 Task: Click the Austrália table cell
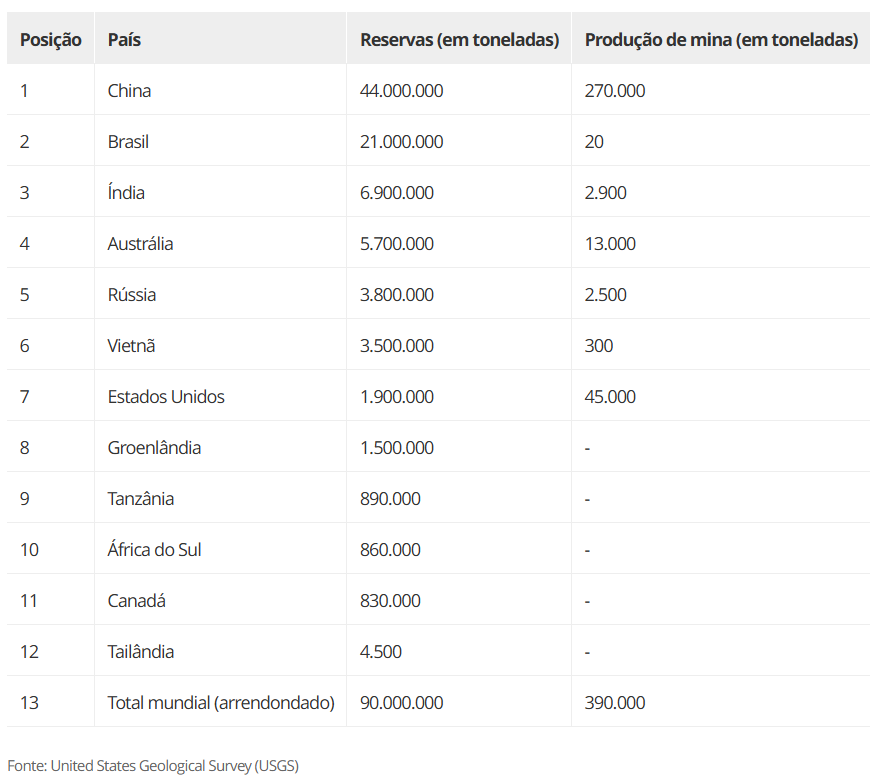pyautogui.click(x=140, y=244)
